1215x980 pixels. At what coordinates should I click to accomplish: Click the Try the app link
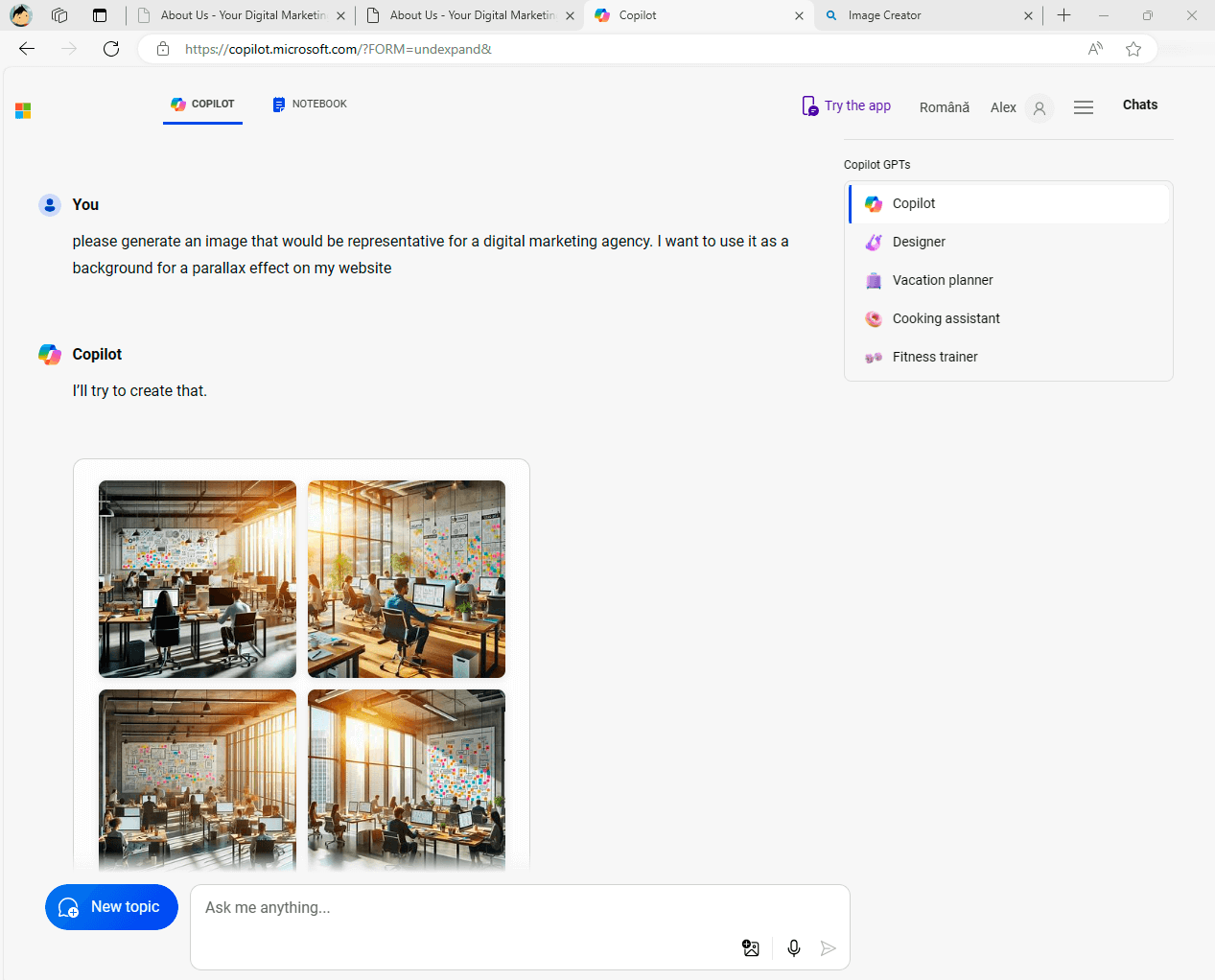tap(847, 105)
